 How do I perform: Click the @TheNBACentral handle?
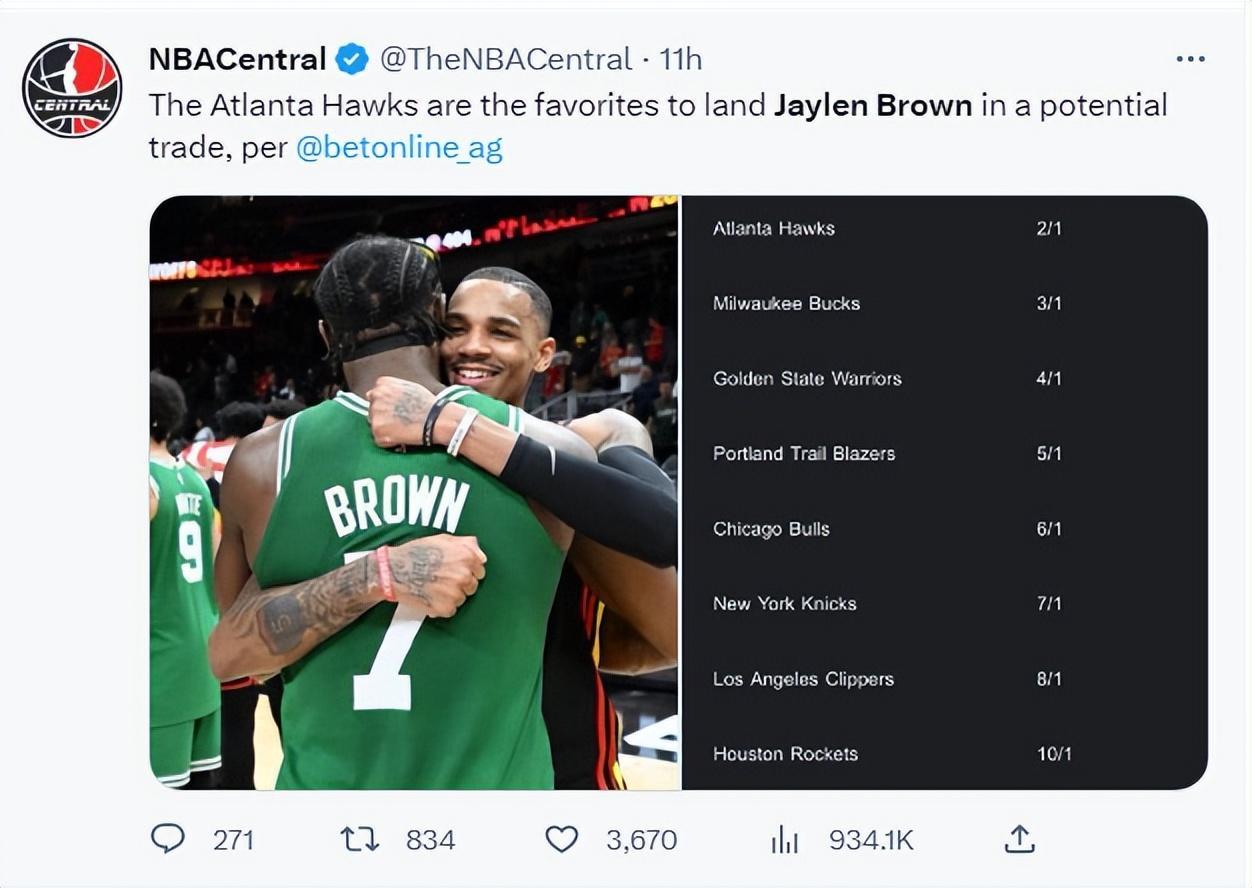pos(506,60)
